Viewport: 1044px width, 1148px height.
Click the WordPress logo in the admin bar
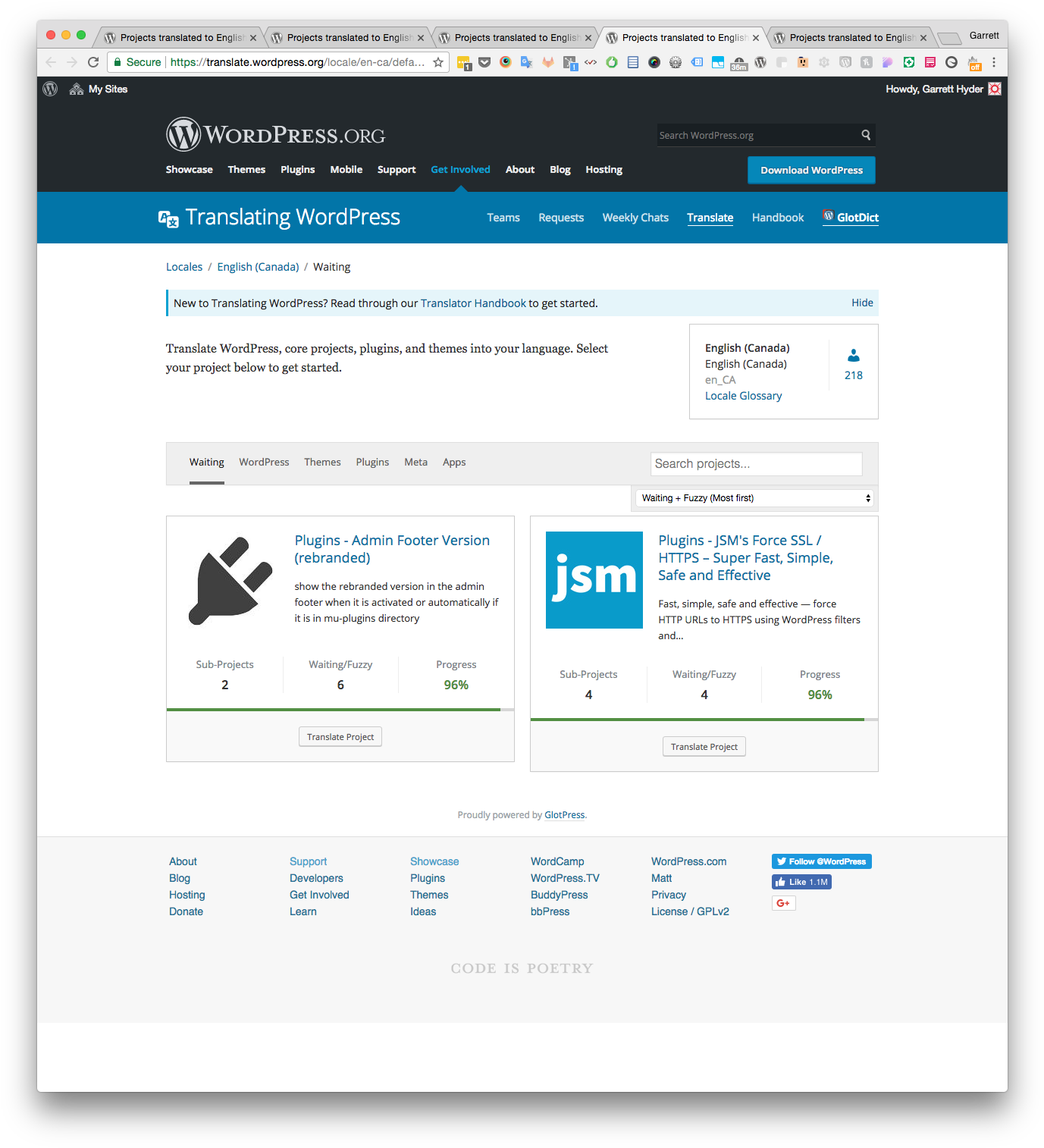click(x=50, y=89)
